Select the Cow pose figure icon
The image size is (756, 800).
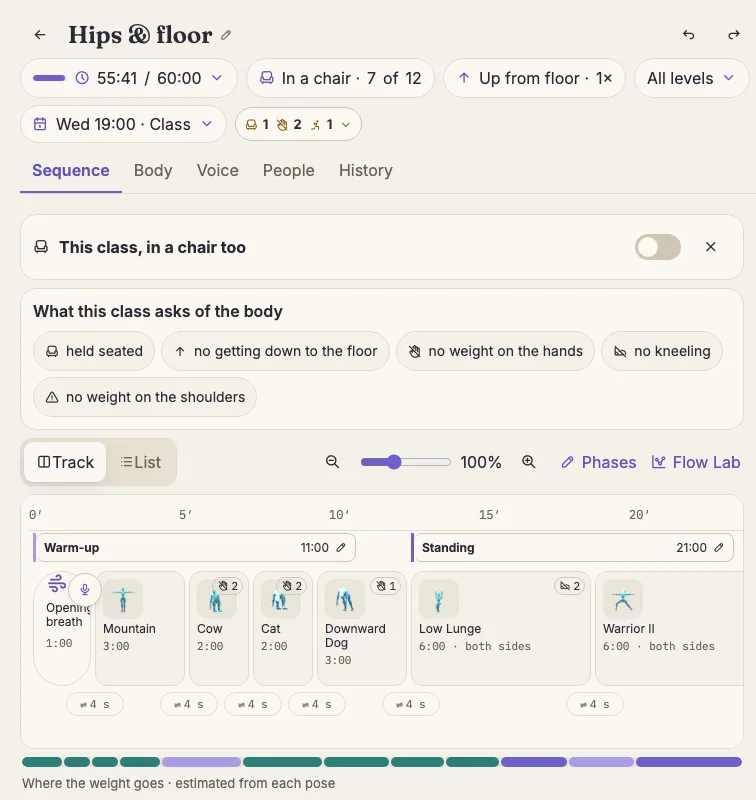216,600
